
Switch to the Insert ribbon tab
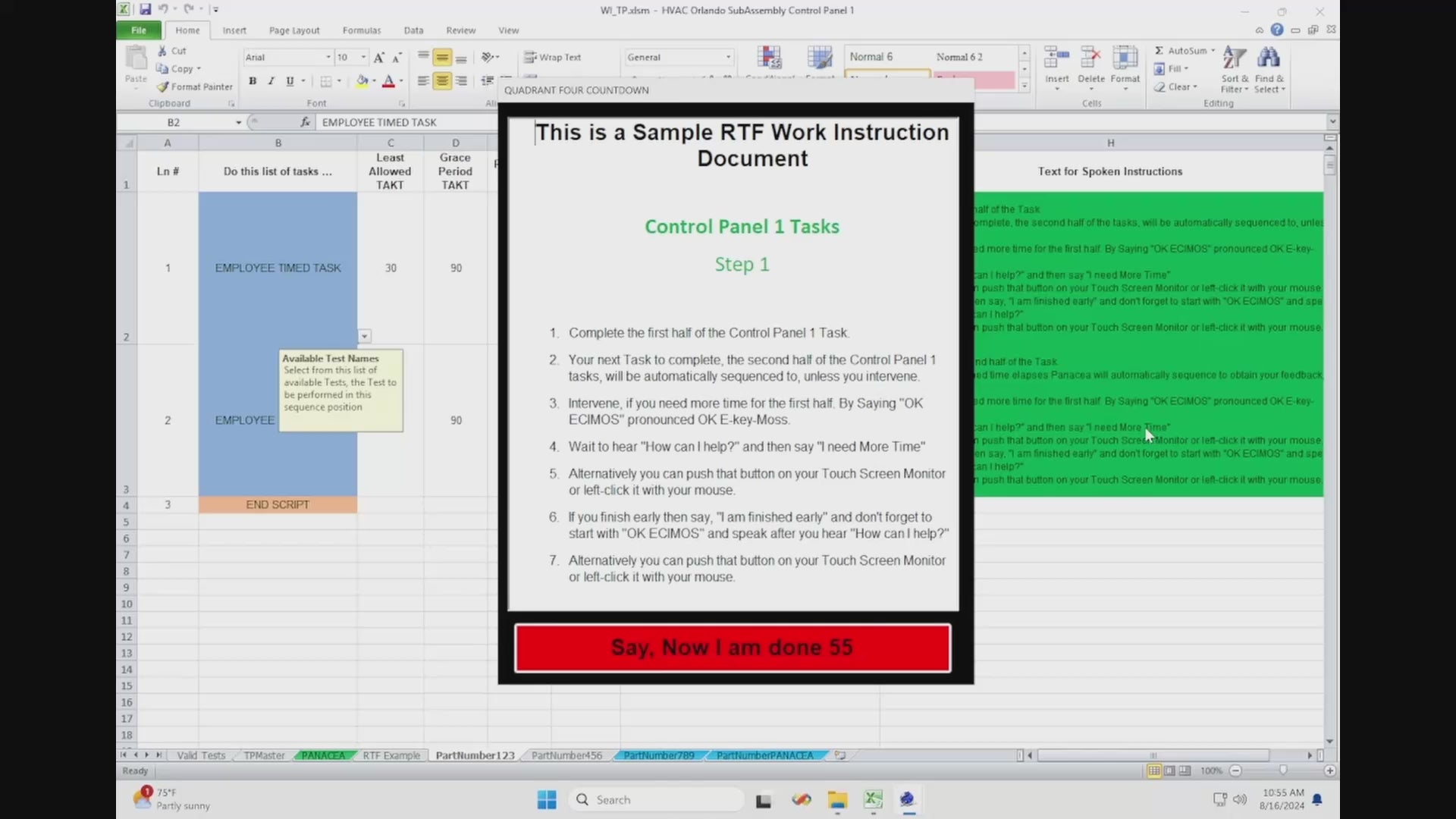pyautogui.click(x=234, y=30)
